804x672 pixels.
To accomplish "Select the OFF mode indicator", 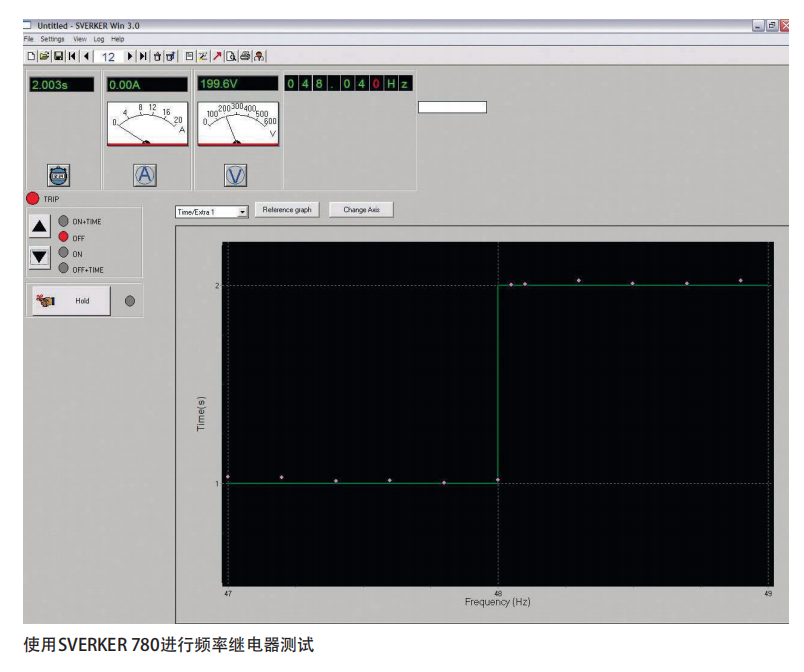I will [x=64, y=237].
